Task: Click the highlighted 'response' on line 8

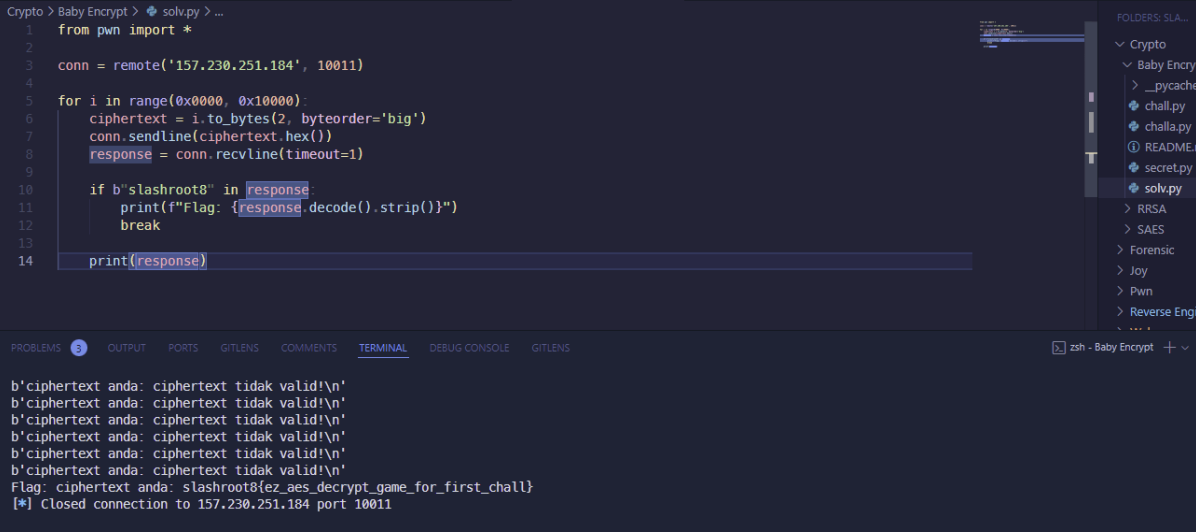Action: pyautogui.click(x=121, y=154)
